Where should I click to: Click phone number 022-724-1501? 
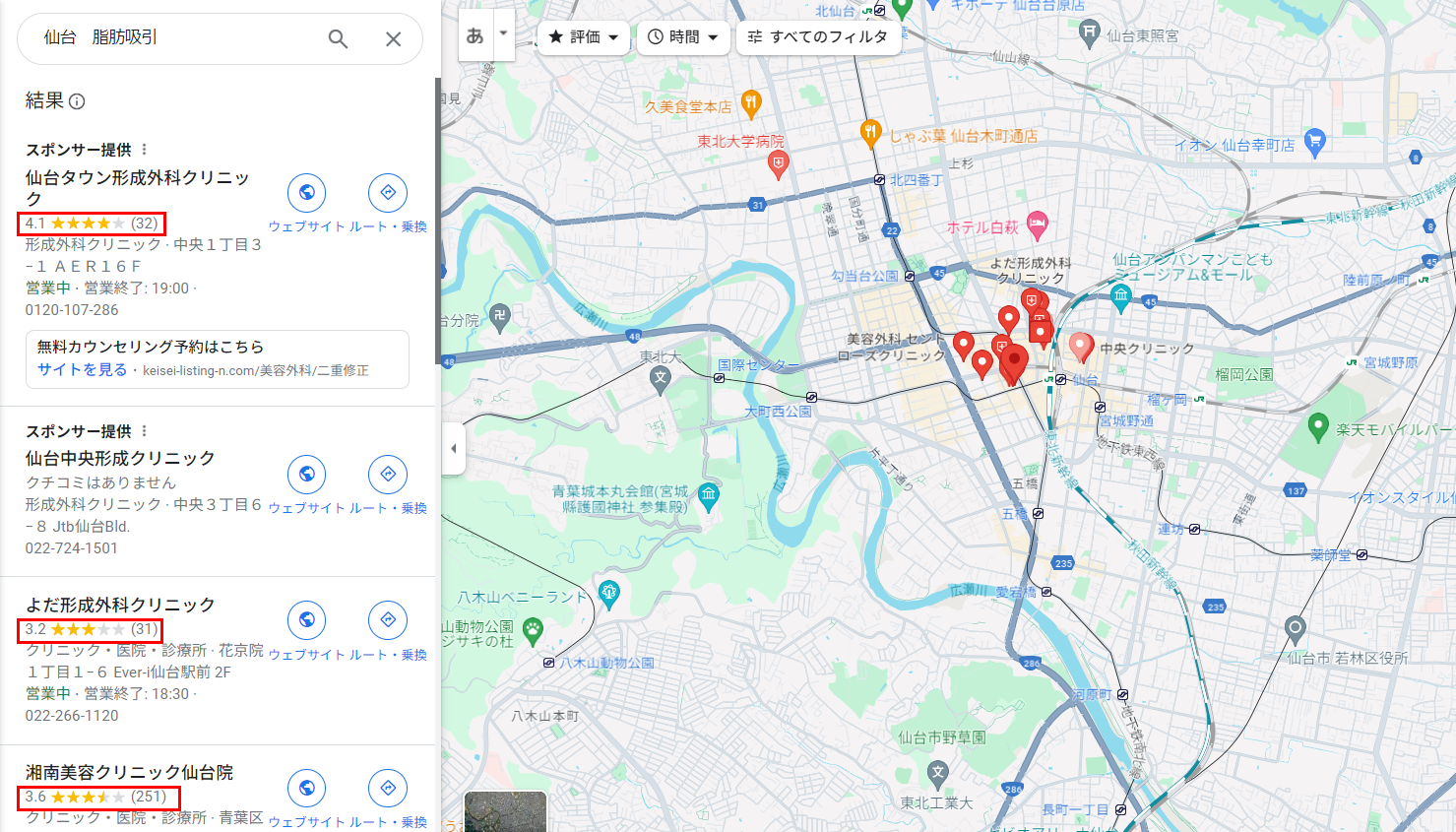(x=72, y=548)
